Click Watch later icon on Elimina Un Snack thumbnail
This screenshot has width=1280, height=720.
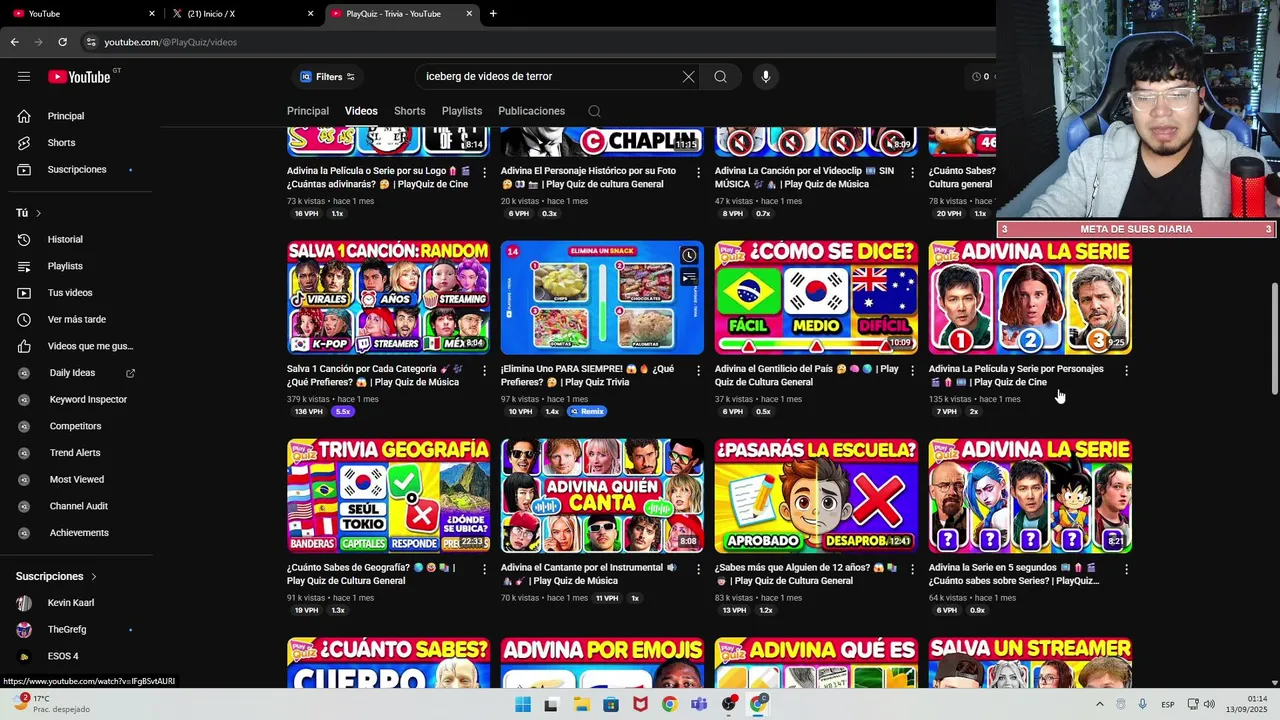tap(689, 256)
